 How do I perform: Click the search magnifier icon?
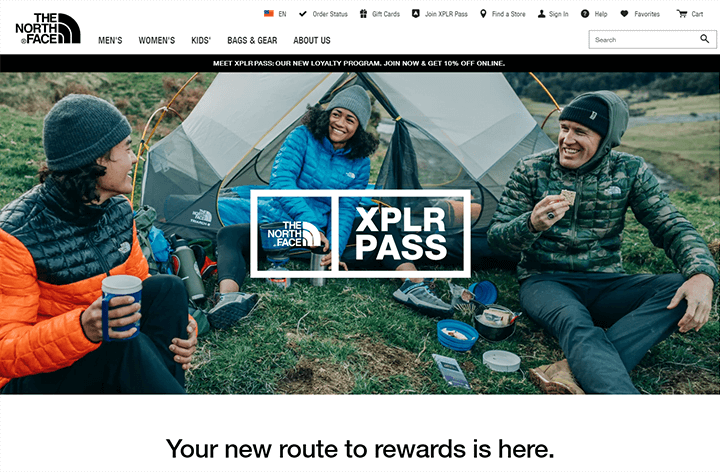pos(704,39)
